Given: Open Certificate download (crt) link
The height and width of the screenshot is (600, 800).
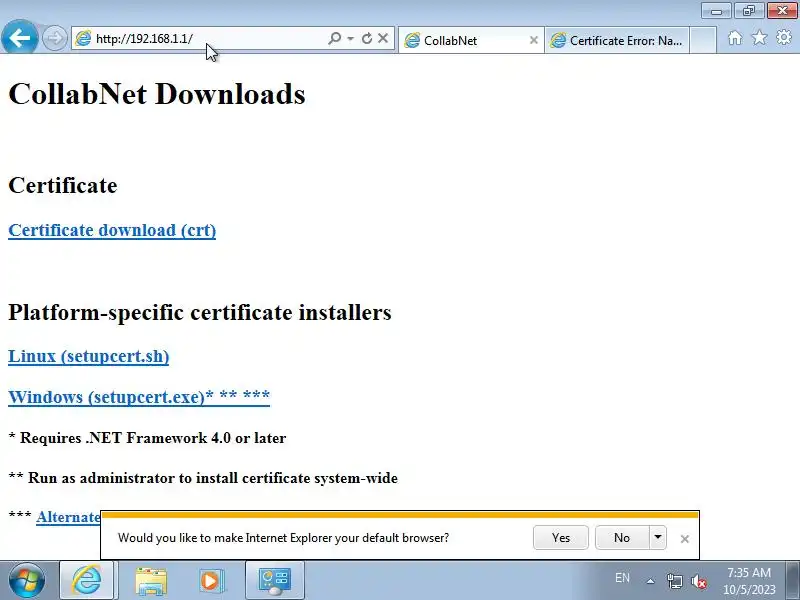Looking at the screenshot, I should 112,230.
